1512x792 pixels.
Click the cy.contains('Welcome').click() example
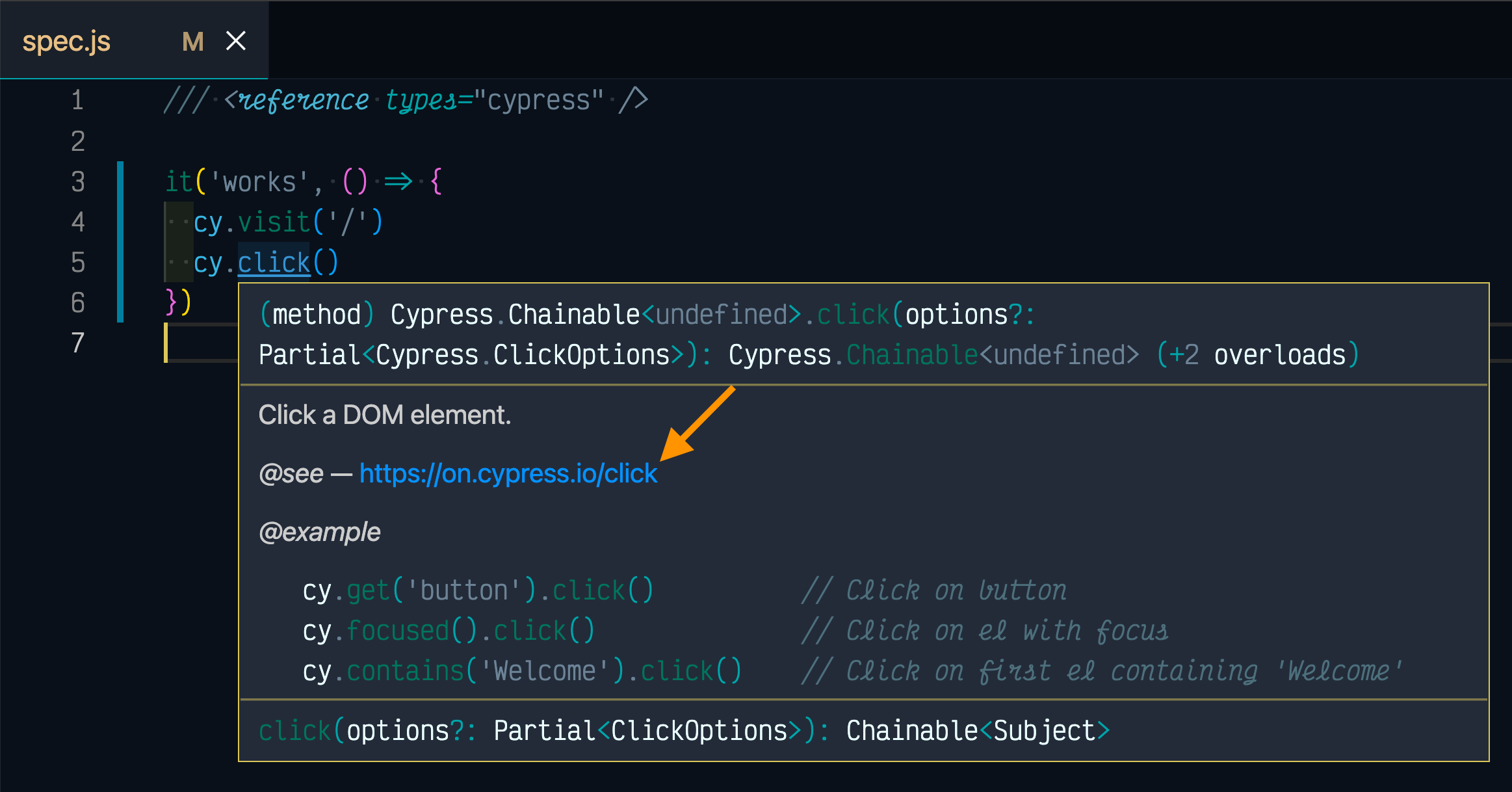521,671
